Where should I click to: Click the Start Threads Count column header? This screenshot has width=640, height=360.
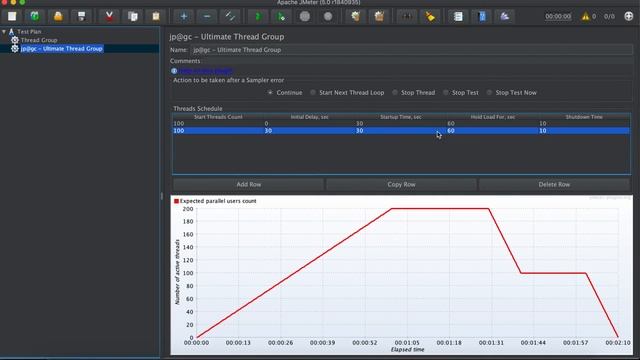(x=218, y=117)
